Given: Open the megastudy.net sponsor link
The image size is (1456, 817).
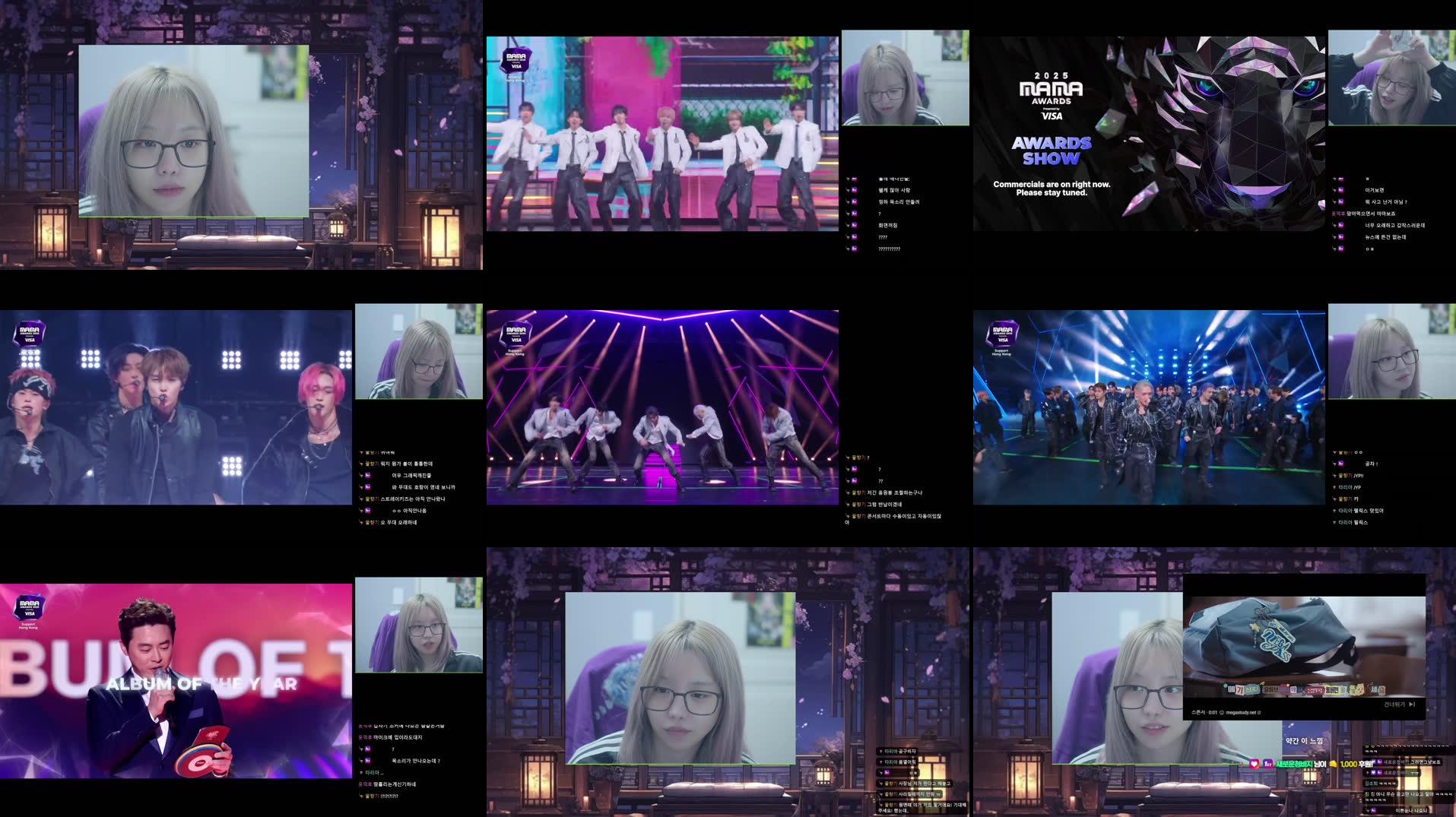Looking at the screenshot, I should pyautogui.click(x=1242, y=712).
